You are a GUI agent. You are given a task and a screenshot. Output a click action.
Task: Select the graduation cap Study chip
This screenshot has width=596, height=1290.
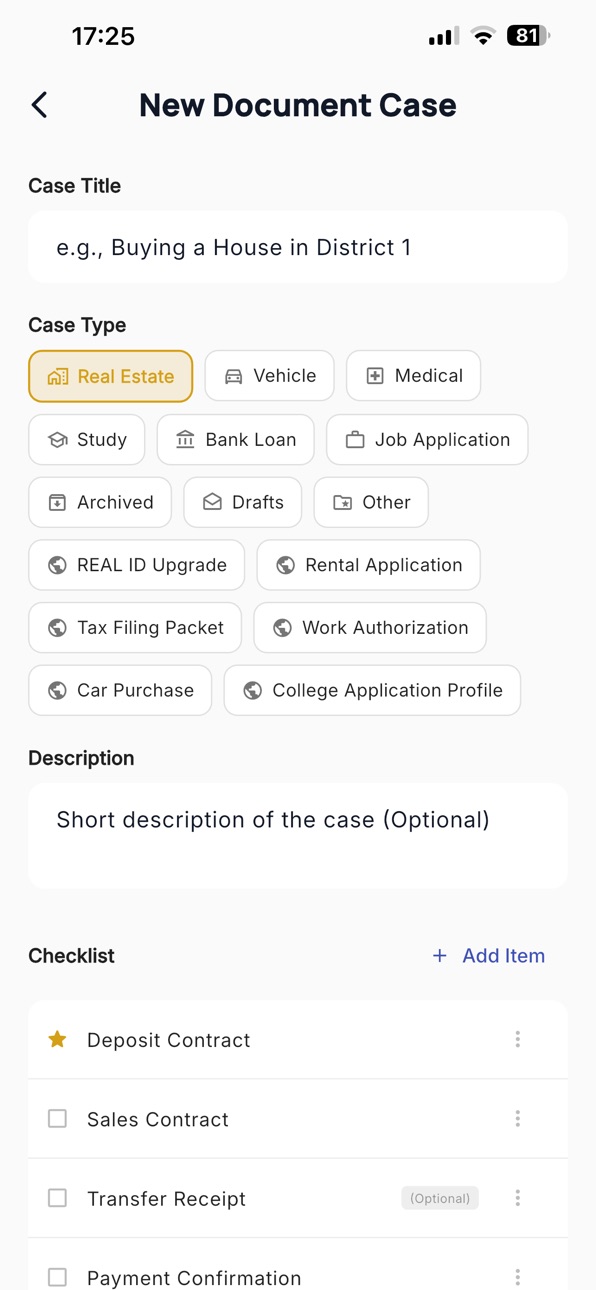coord(87,440)
